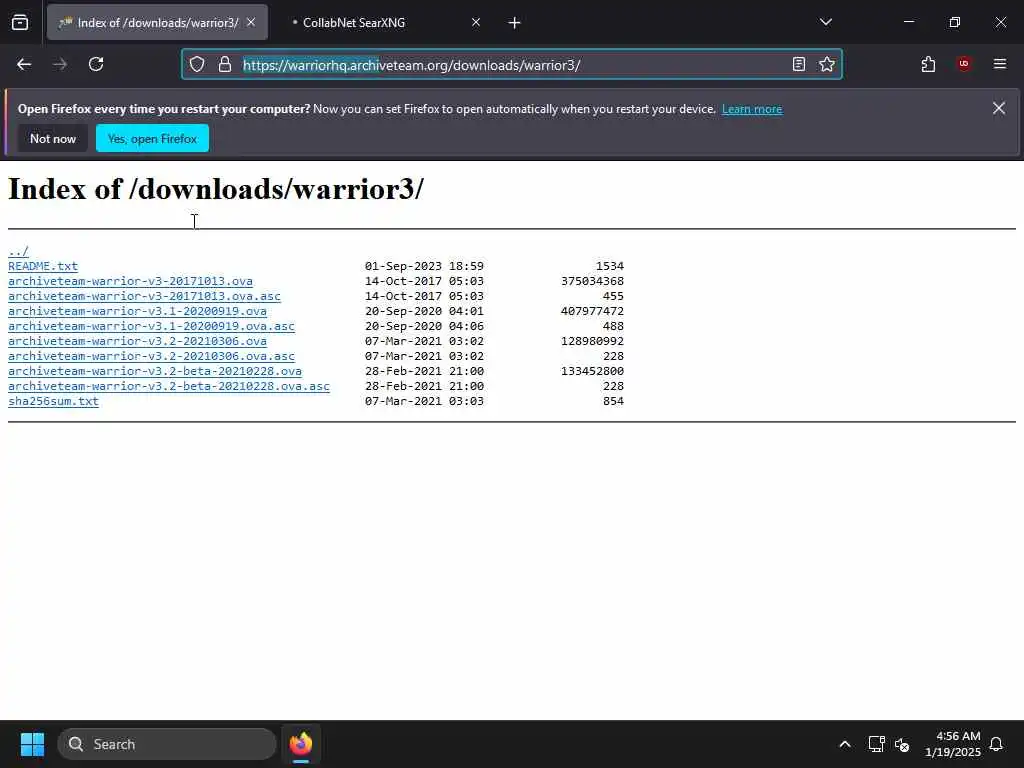Open the uBlock Origin extension icon
This screenshot has width=1024, height=768.
pyautogui.click(x=964, y=64)
